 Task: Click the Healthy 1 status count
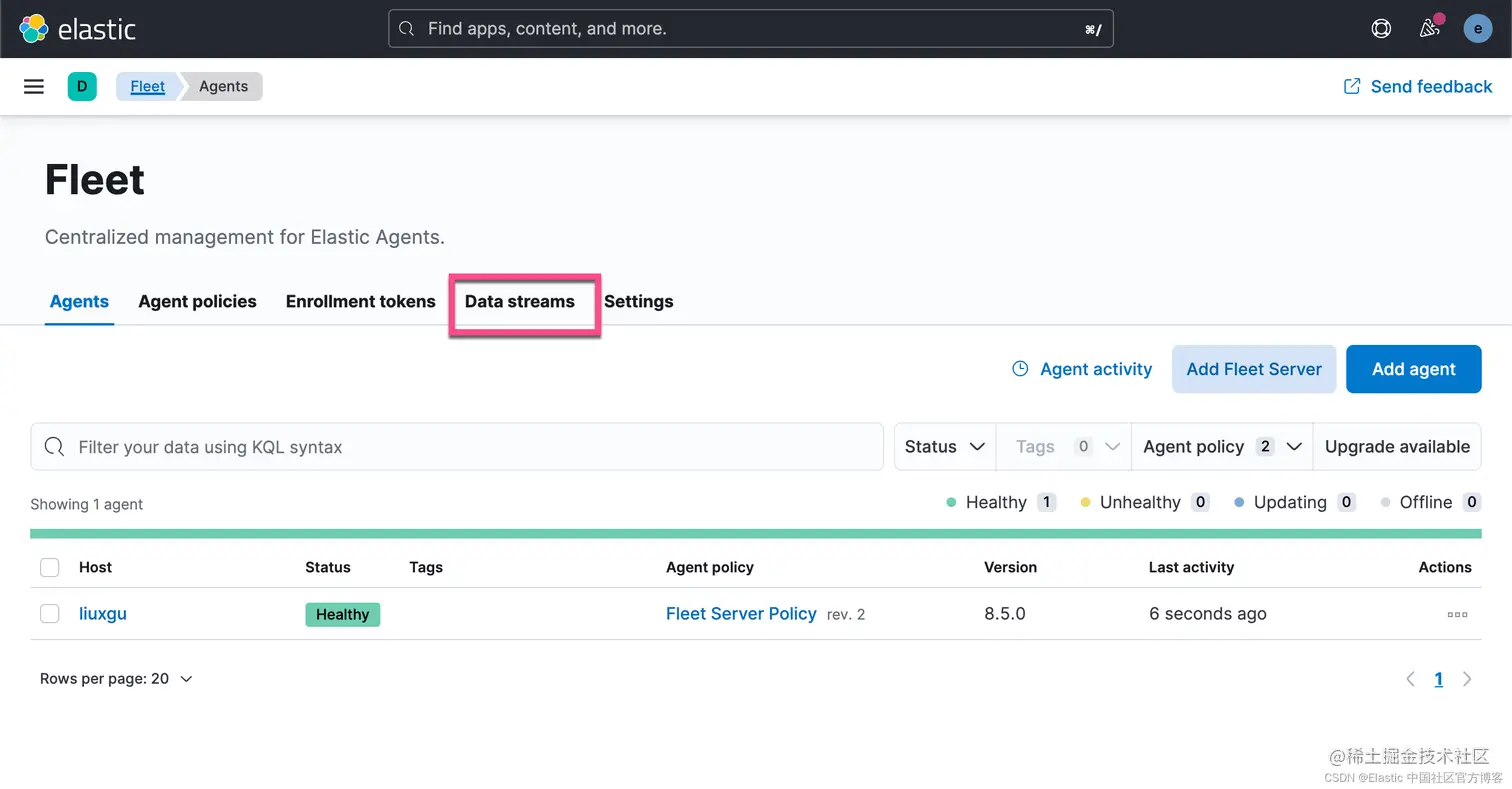1001,502
